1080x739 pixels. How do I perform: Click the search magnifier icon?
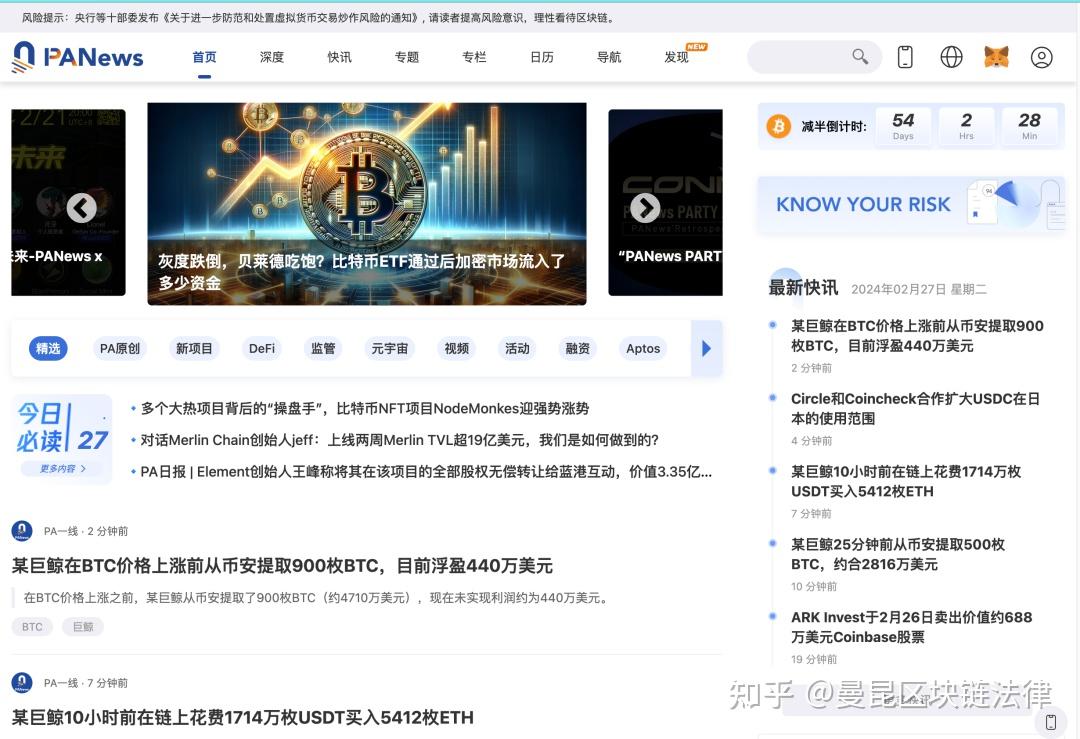[860, 56]
